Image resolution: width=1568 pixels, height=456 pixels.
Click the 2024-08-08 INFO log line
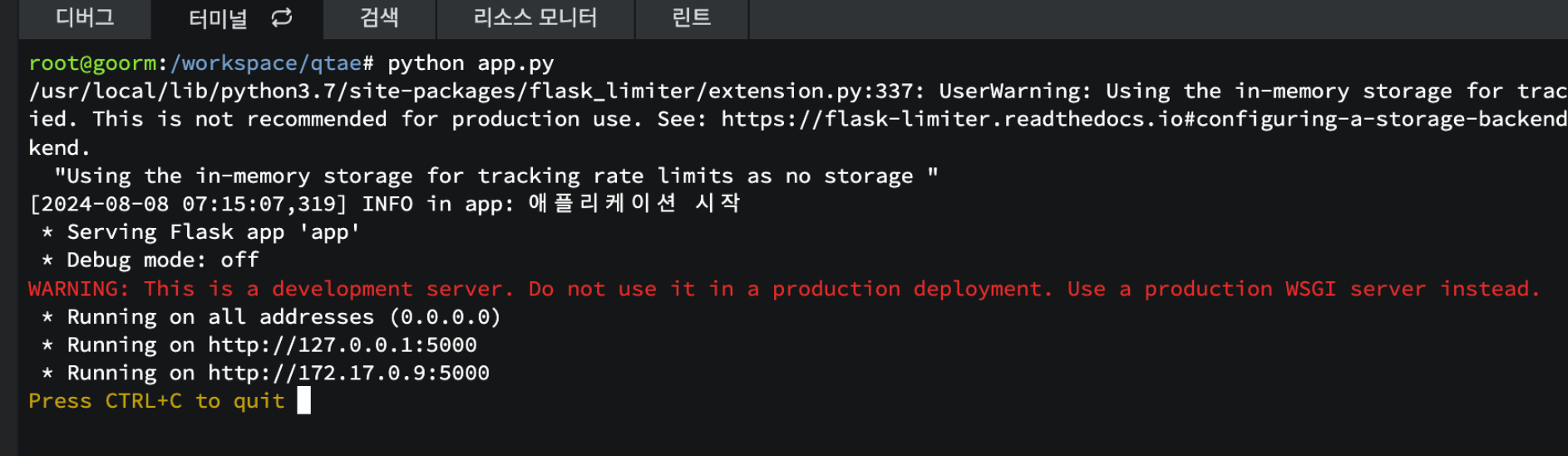tap(384, 204)
